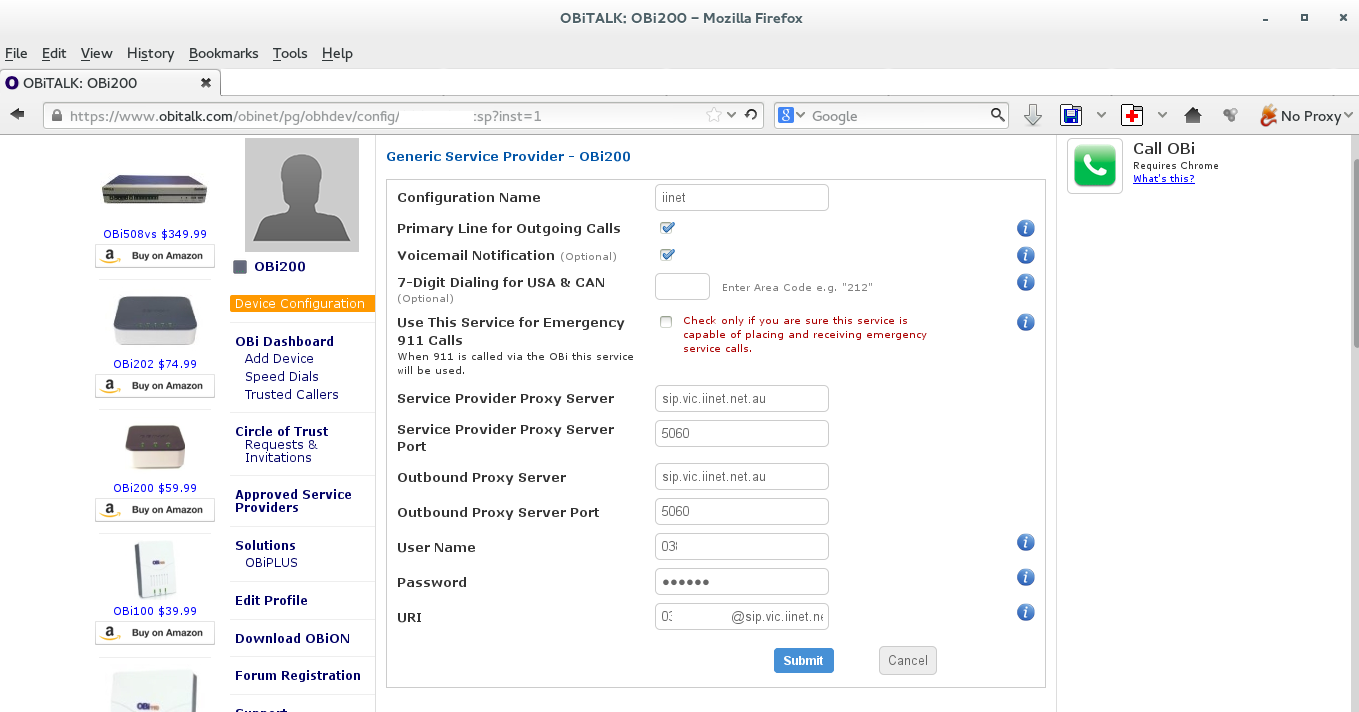Open info icon for URI
The width and height of the screenshot is (1359, 712).
coord(1025,612)
